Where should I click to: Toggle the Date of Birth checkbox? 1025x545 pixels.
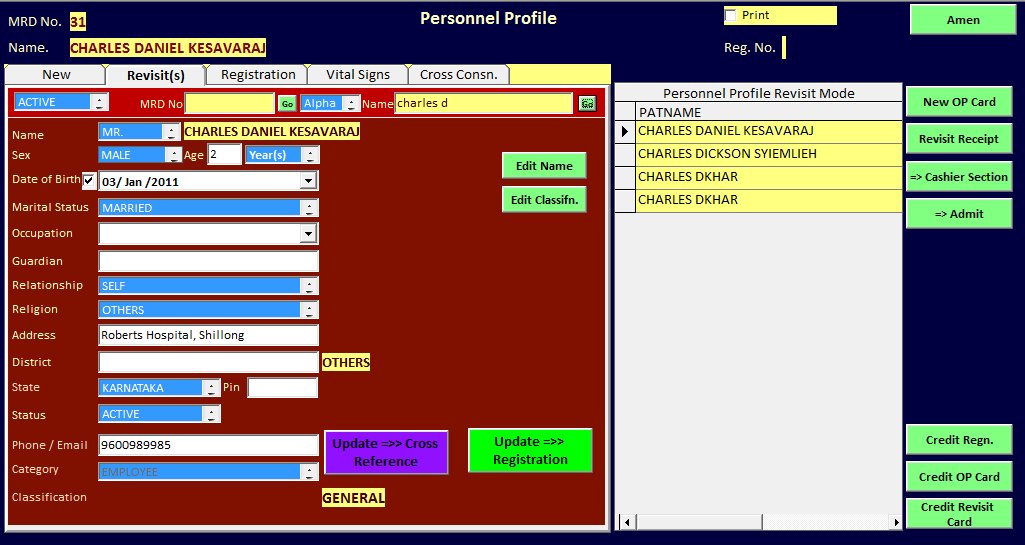pyautogui.click(x=89, y=180)
